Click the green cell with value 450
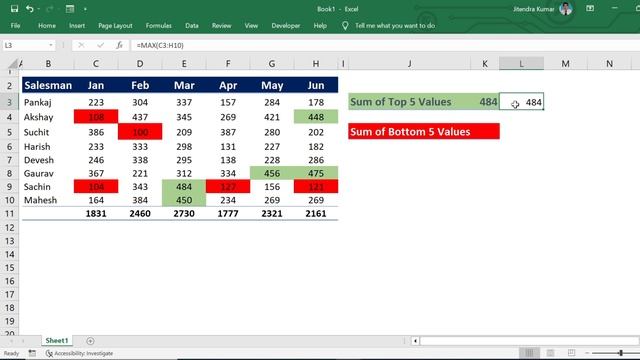This screenshot has height=360, width=640. 184,200
